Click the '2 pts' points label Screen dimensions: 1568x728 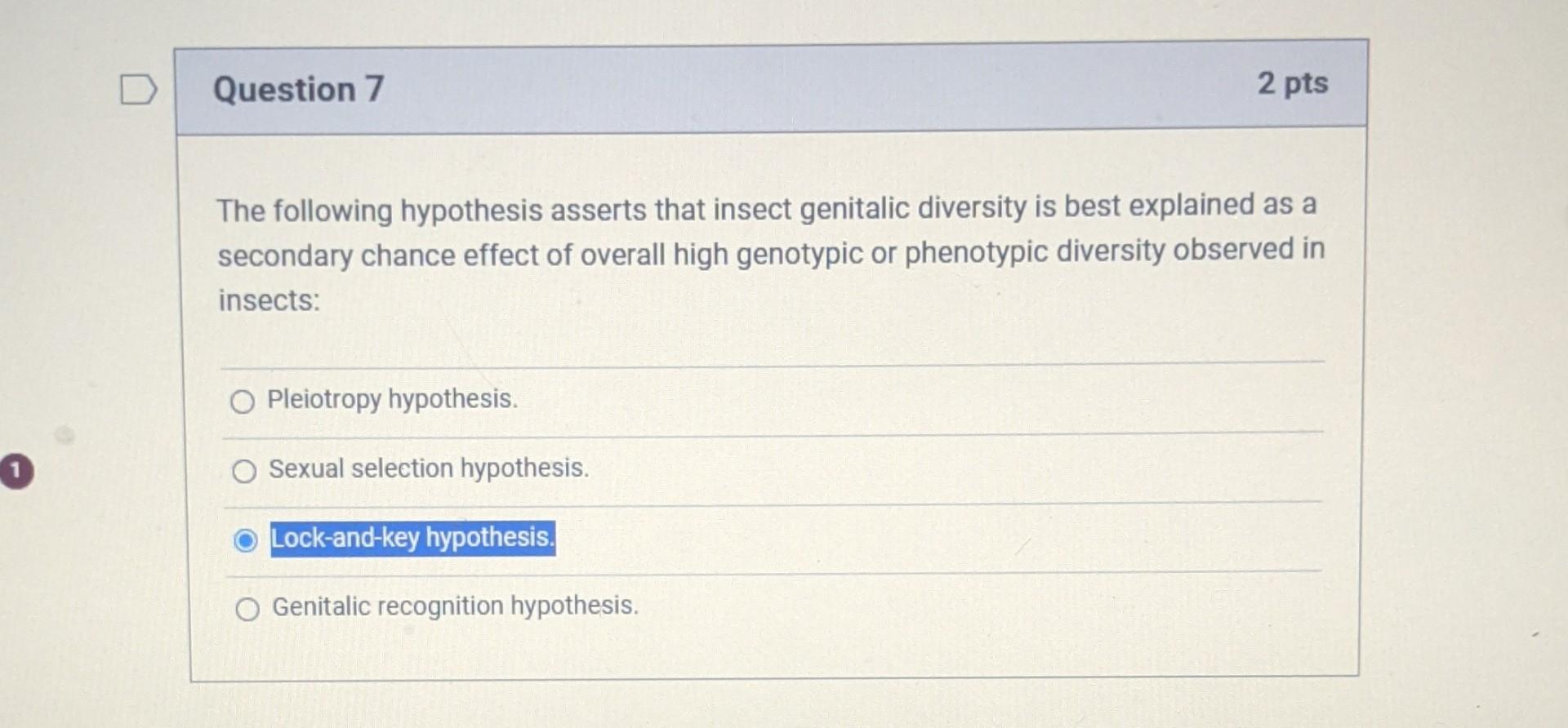[1292, 85]
